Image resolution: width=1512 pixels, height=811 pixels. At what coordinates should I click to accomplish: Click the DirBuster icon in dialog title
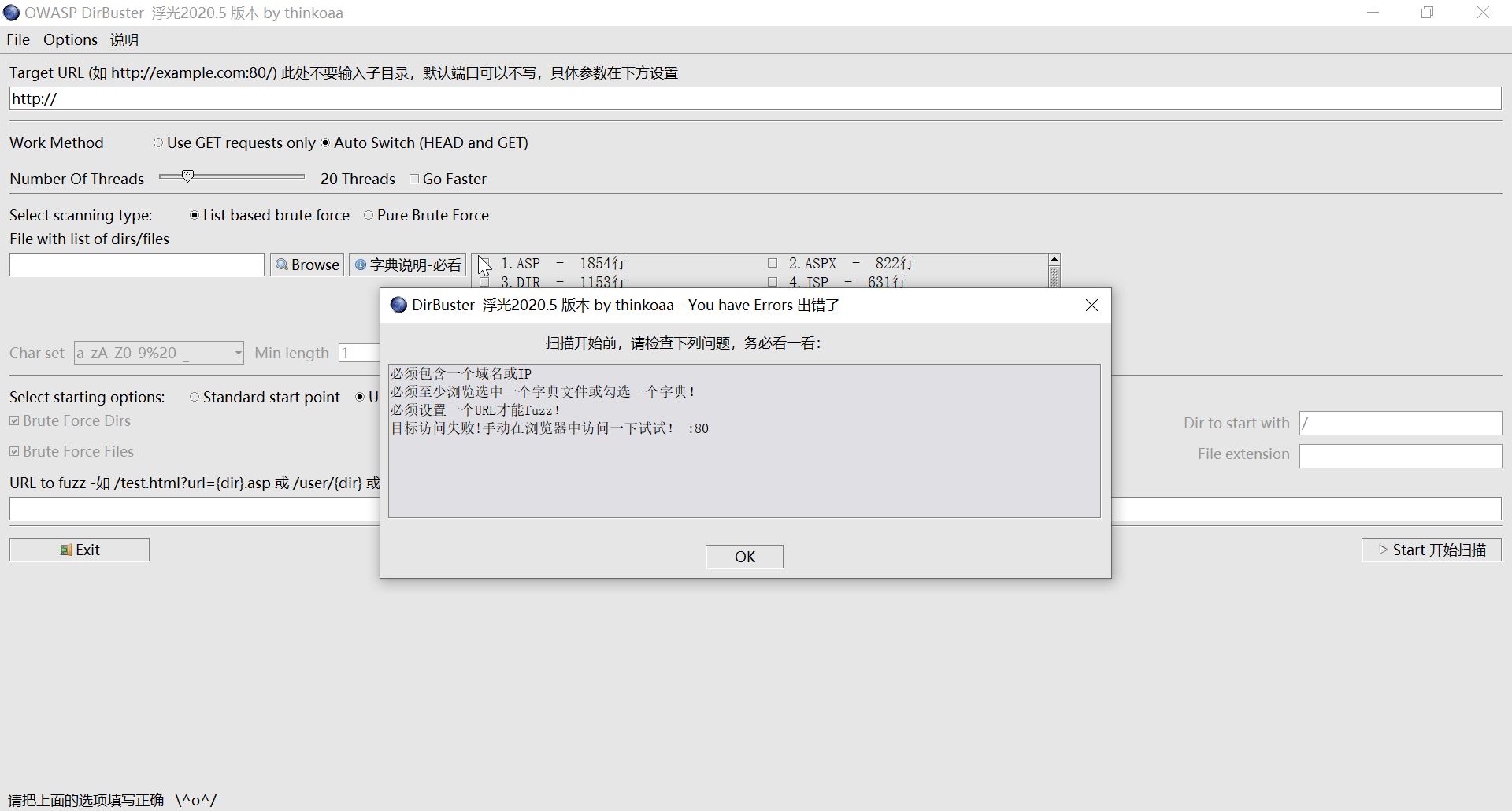point(398,305)
